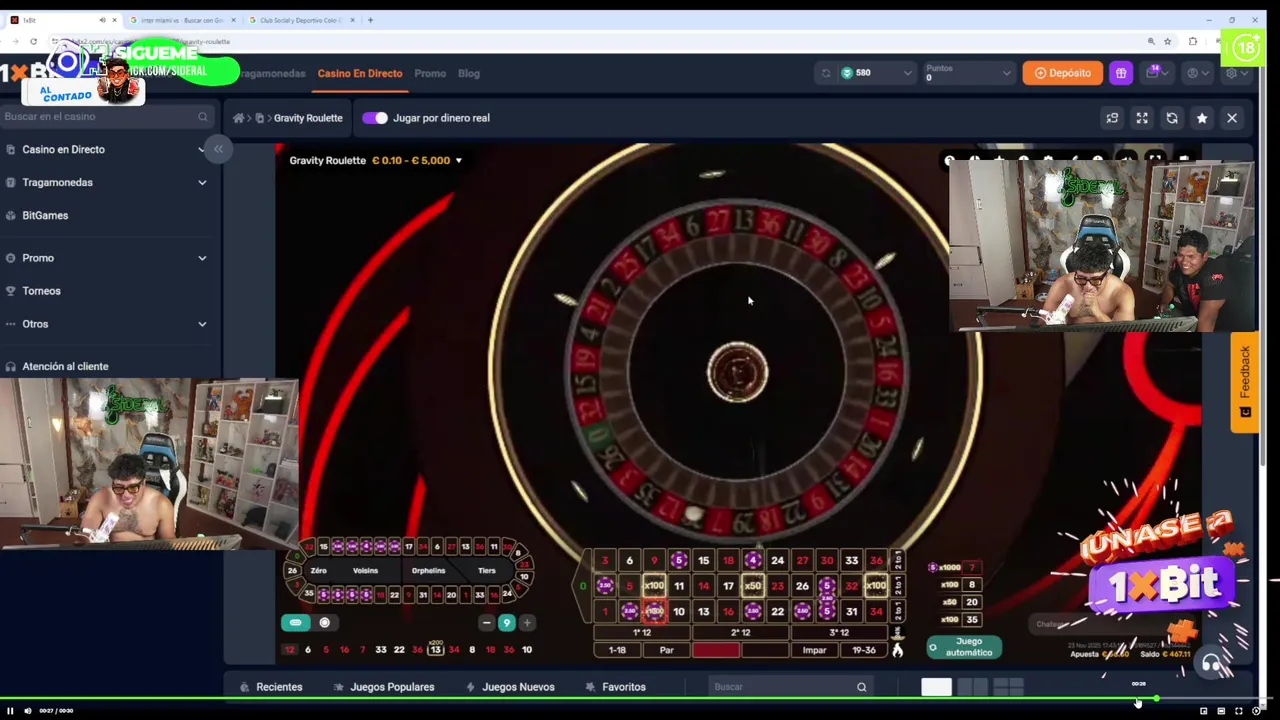Open support headset chat icon
Viewport: 1280px width, 720px height.
pos(1212,663)
